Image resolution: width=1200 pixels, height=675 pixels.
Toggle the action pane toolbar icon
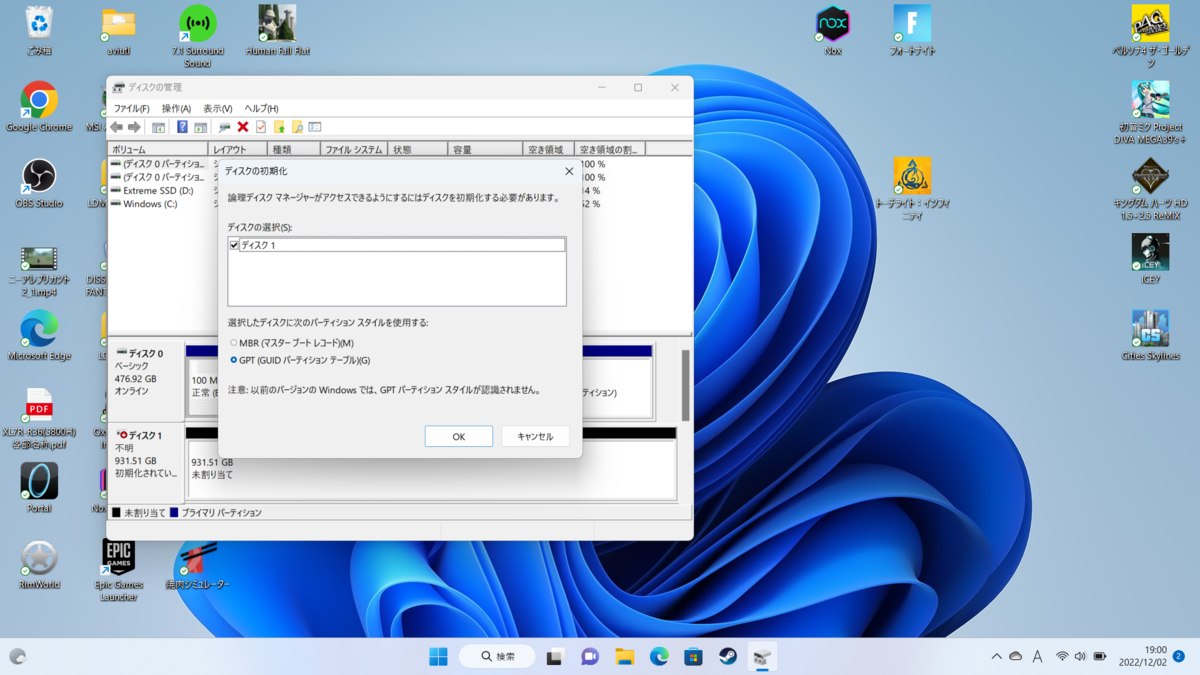click(x=200, y=127)
